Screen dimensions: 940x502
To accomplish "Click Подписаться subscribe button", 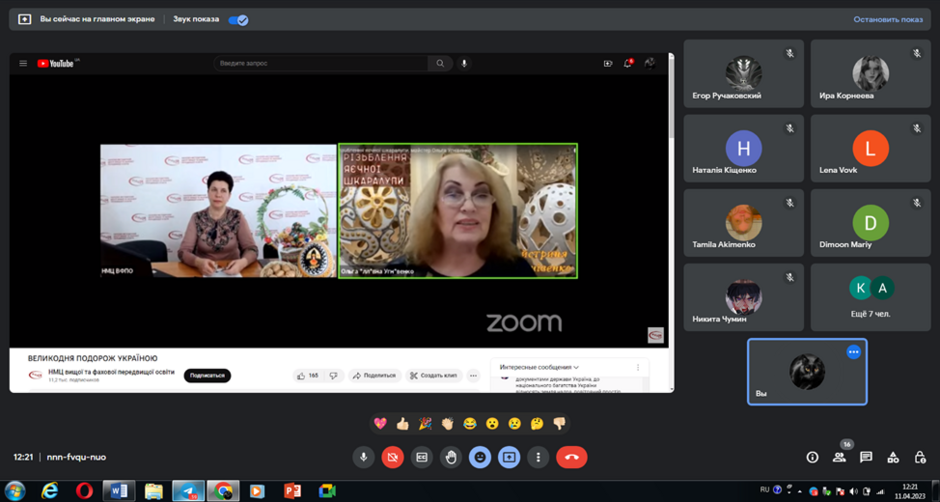I will coord(207,375).
